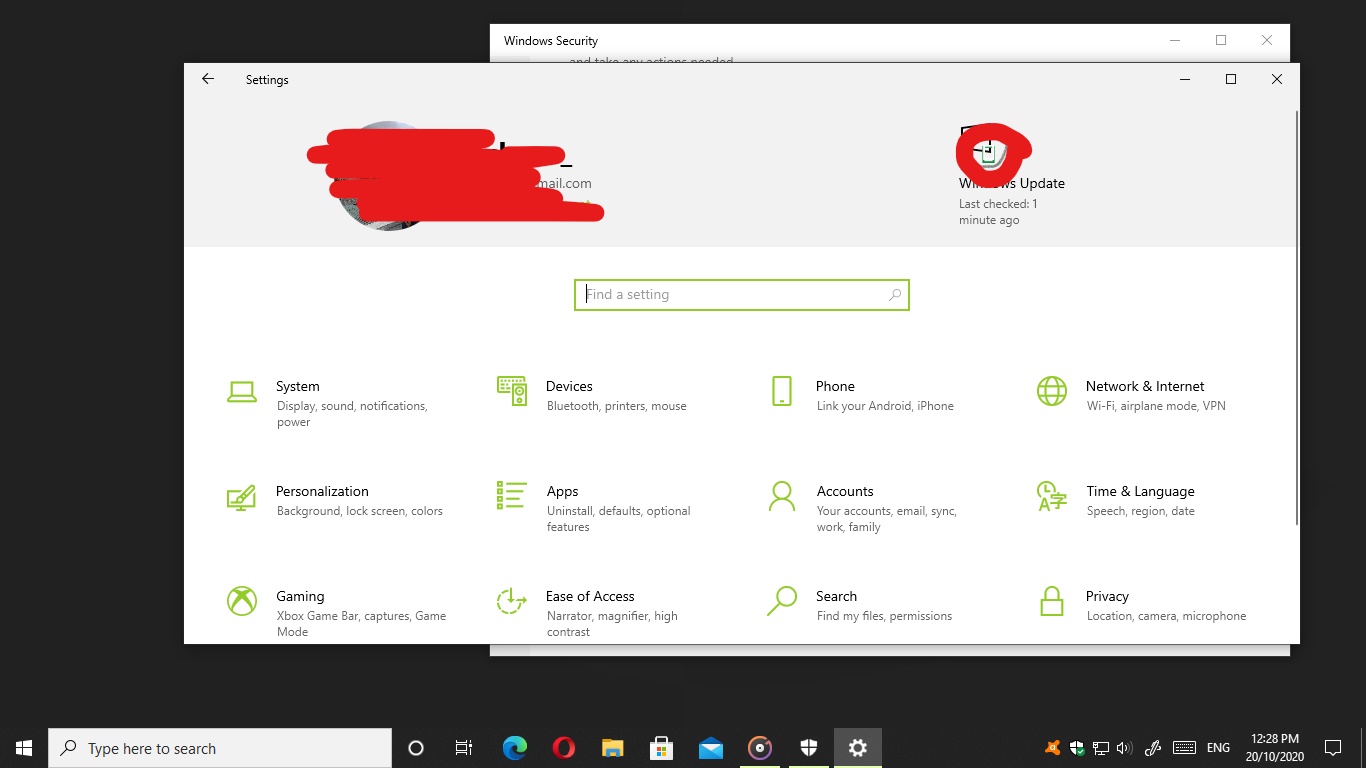Image resolution: width=1366 pixels, height=768 pixels.
Task: Open the Mail app from the taskbar
Action: click(711, 748)
